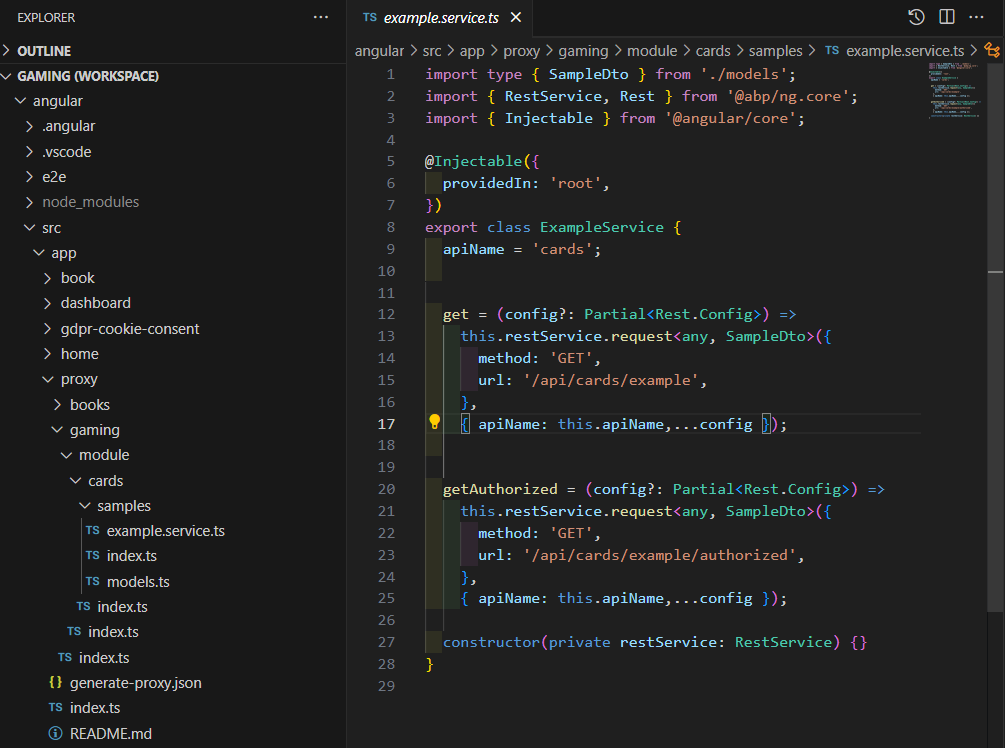Open editor more actions ellipsis menu
This screenshot has height=748, width=1005.
977,17
